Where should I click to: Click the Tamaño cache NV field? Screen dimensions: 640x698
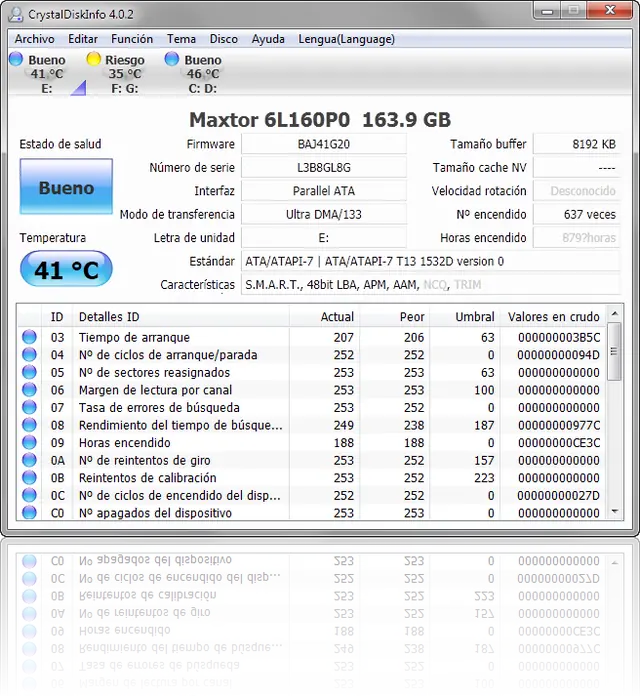pos(576,167)
